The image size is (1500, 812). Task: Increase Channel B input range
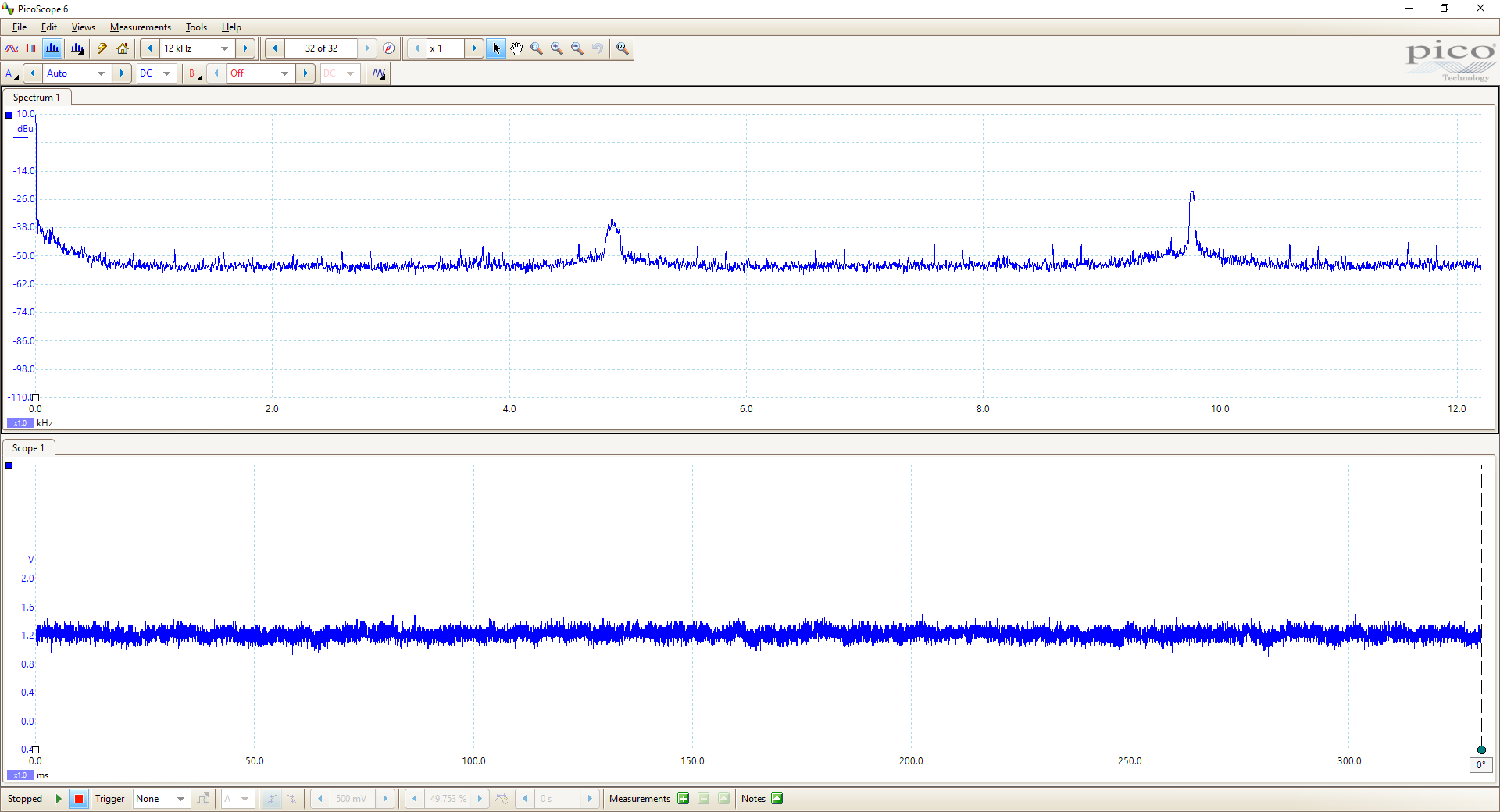coord(305,73)
